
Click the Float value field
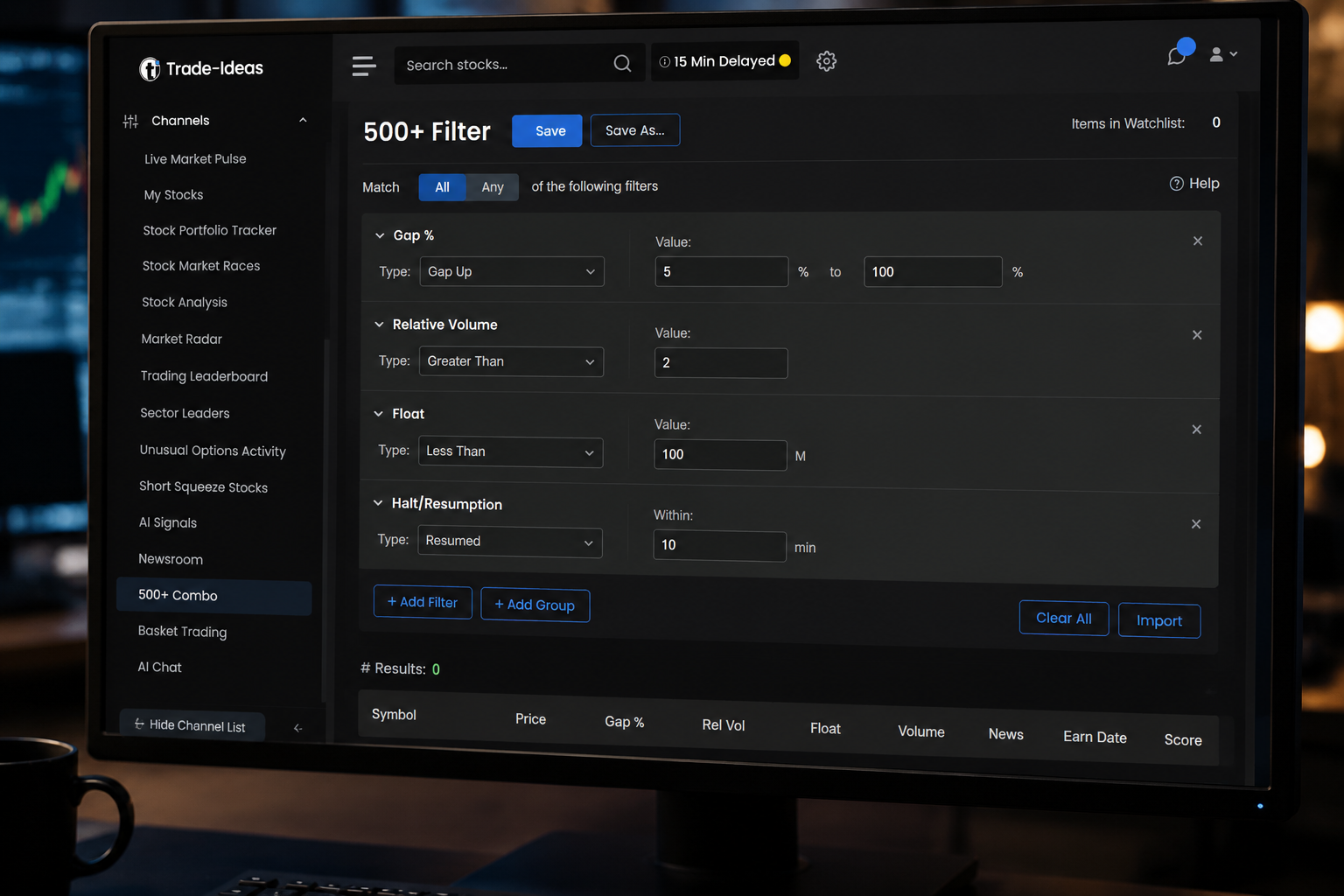720,455
